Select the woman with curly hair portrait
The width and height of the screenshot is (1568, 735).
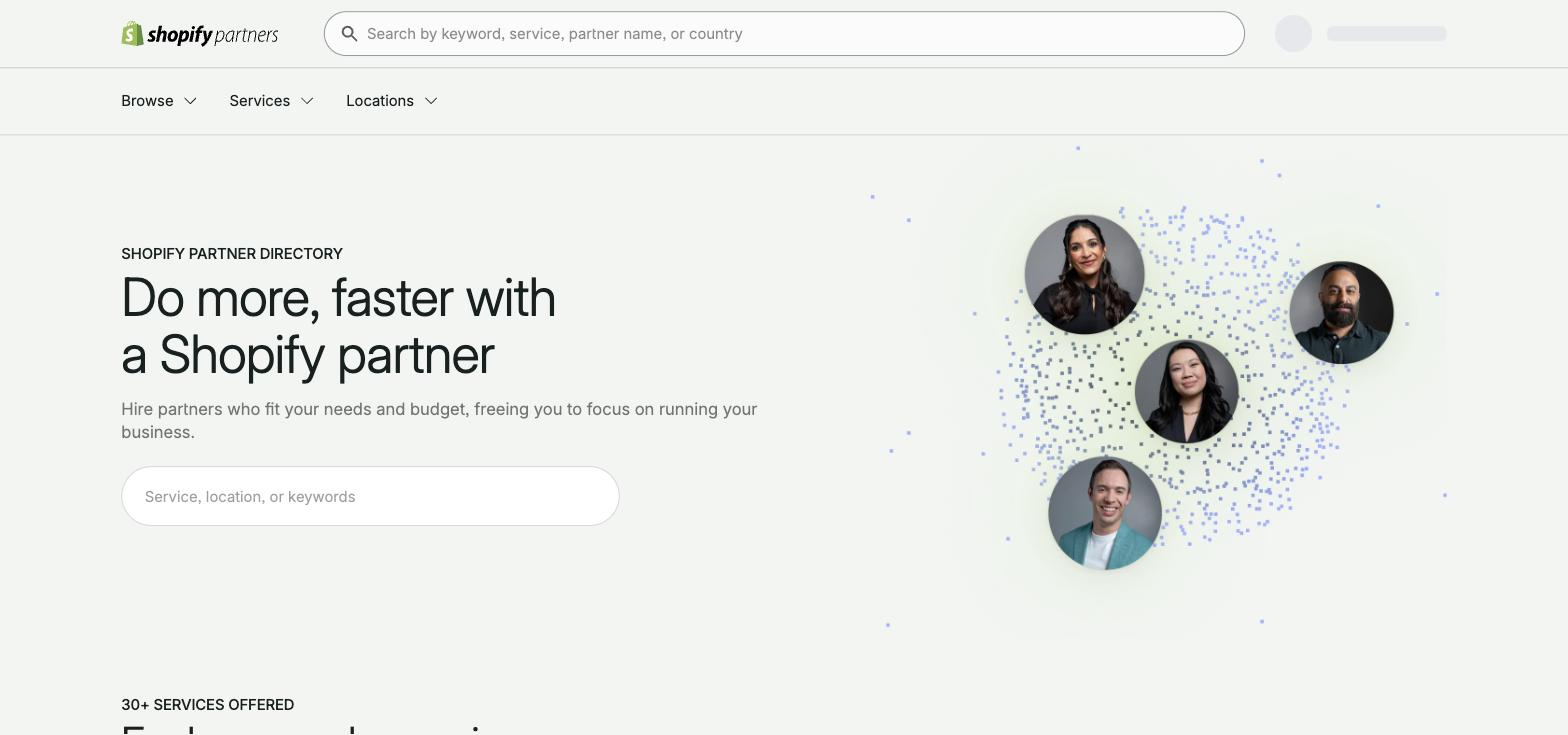[x=1084, y=274]
